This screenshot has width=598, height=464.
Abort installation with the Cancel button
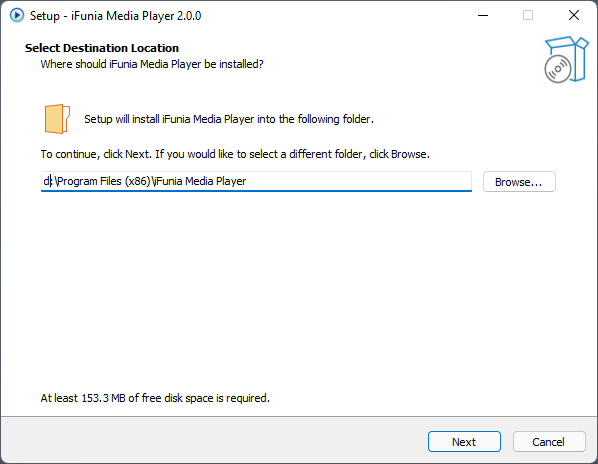549,442
